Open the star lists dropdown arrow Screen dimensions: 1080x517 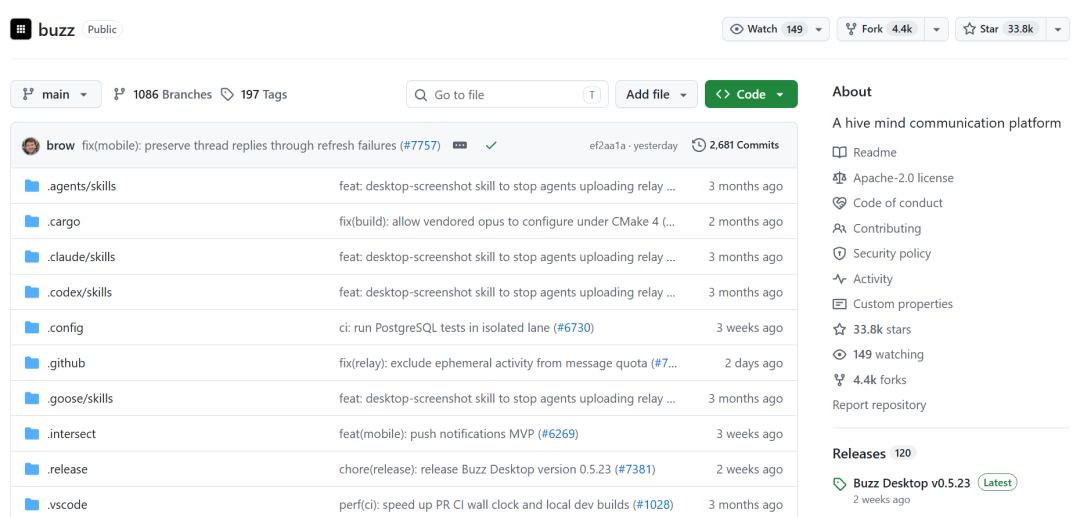click(1058, 29)
